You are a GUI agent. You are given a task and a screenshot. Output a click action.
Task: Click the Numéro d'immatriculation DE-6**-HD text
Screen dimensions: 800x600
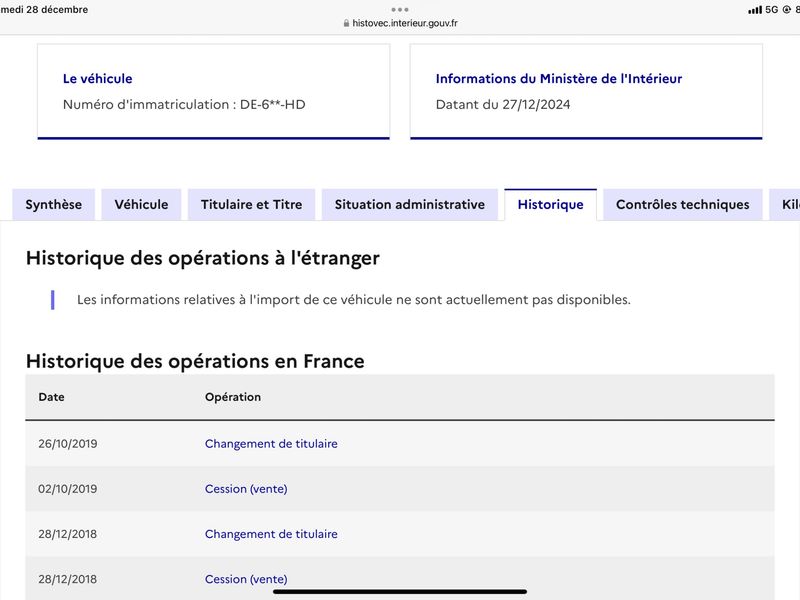pyautogui.click(x=184, y=105)
